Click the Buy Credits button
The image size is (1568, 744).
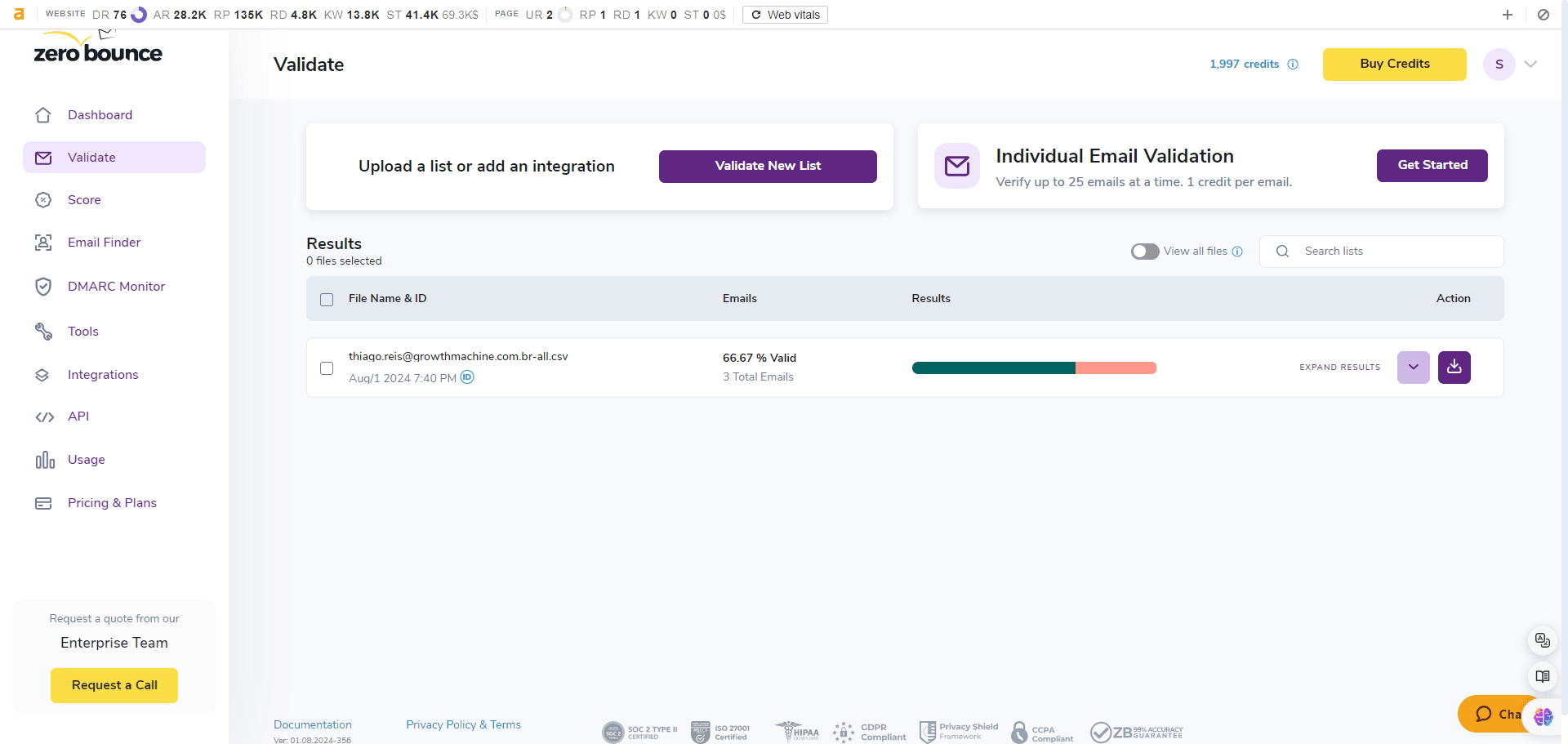1395,65
